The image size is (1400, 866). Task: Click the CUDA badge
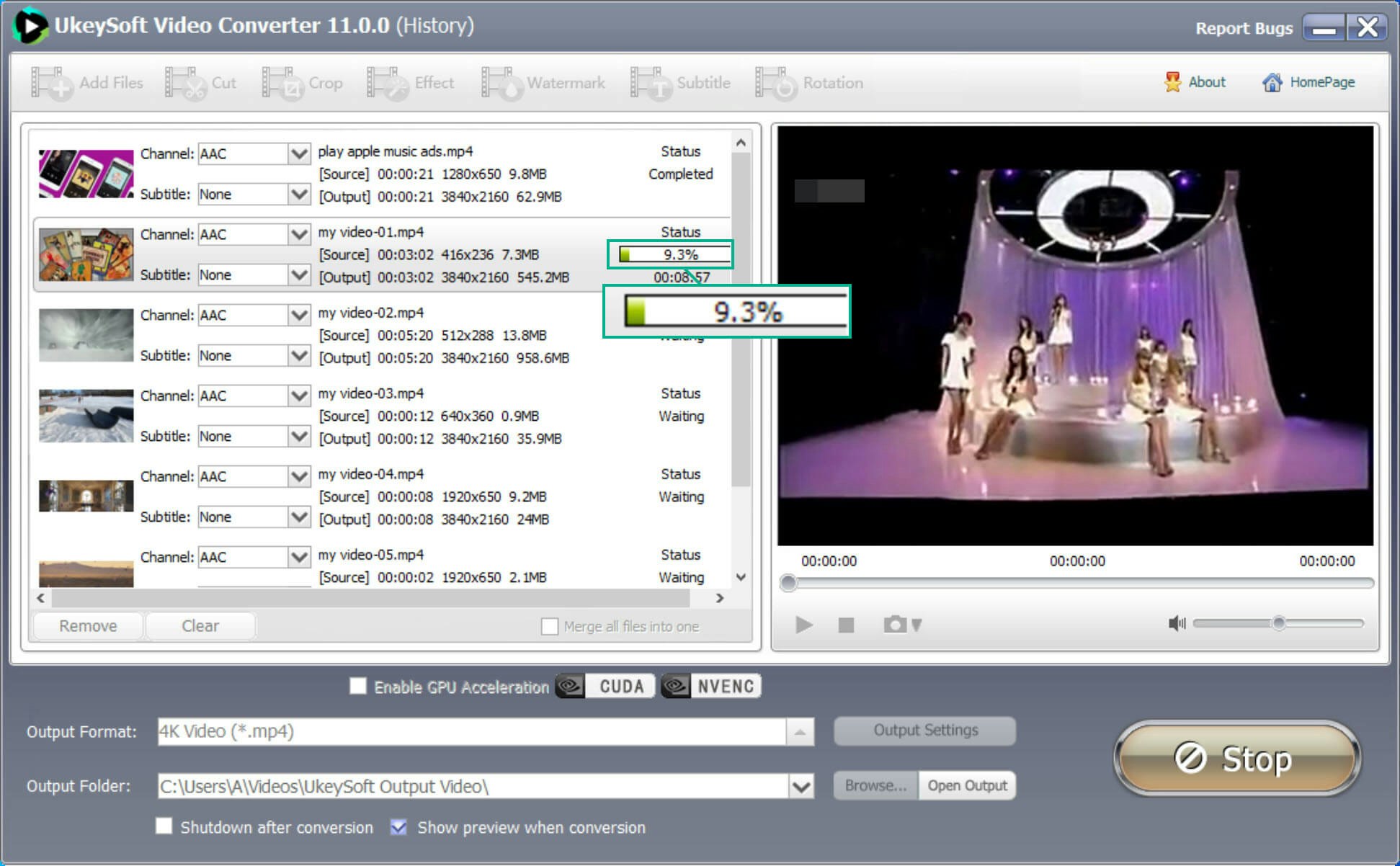tap(606, 686)
